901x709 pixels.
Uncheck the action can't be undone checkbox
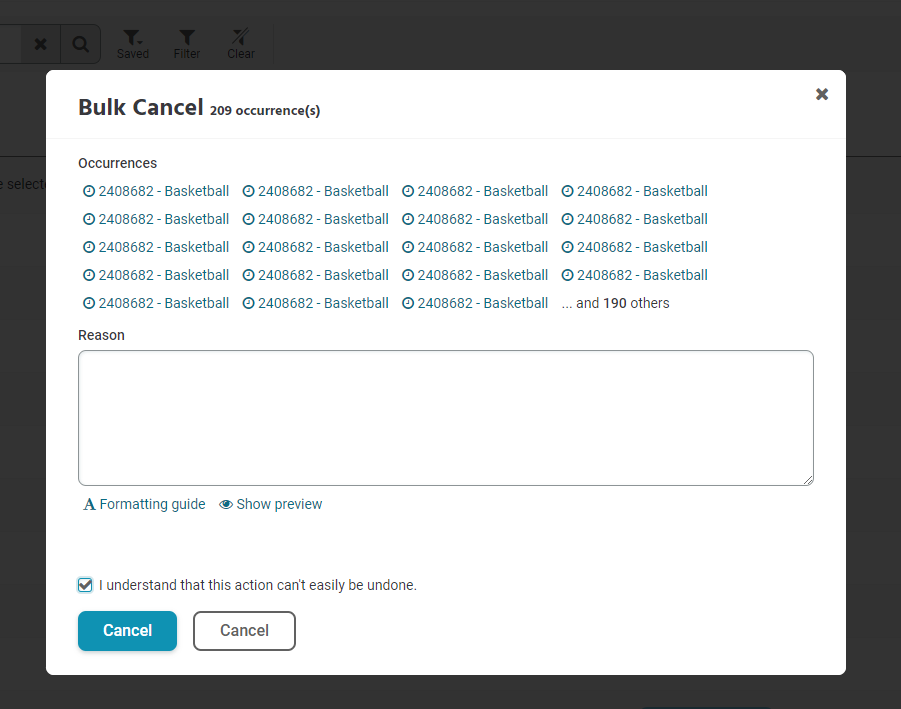click(x=86, y=585)
